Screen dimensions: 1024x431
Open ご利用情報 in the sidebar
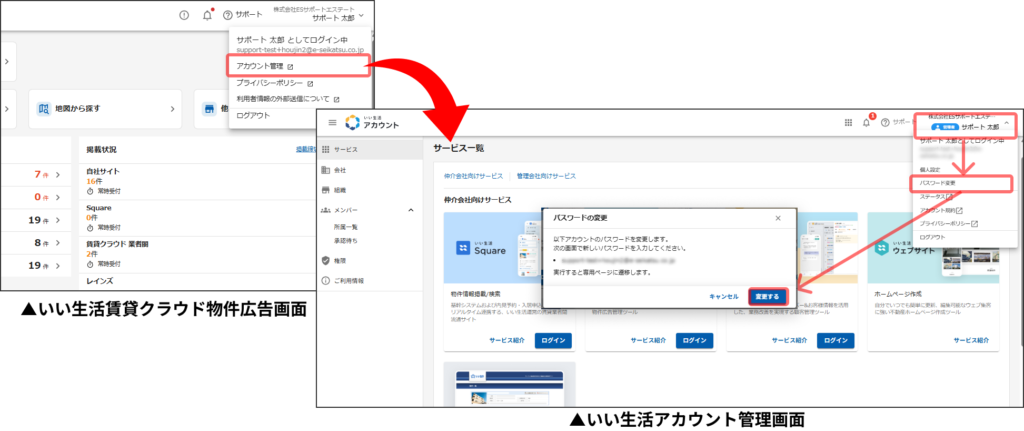[370, 281]
